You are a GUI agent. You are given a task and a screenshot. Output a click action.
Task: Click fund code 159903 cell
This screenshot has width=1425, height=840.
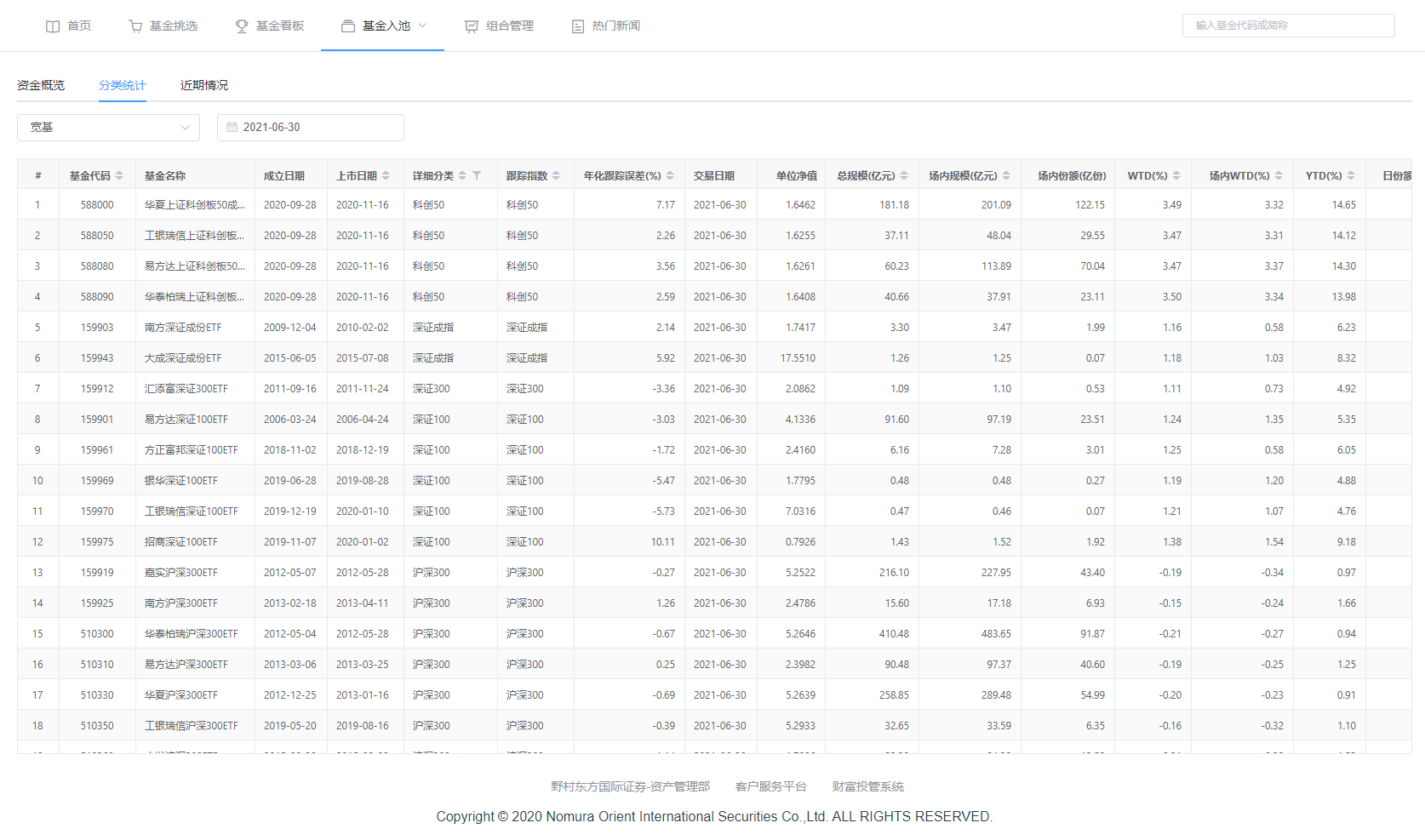tap(97, 328)
